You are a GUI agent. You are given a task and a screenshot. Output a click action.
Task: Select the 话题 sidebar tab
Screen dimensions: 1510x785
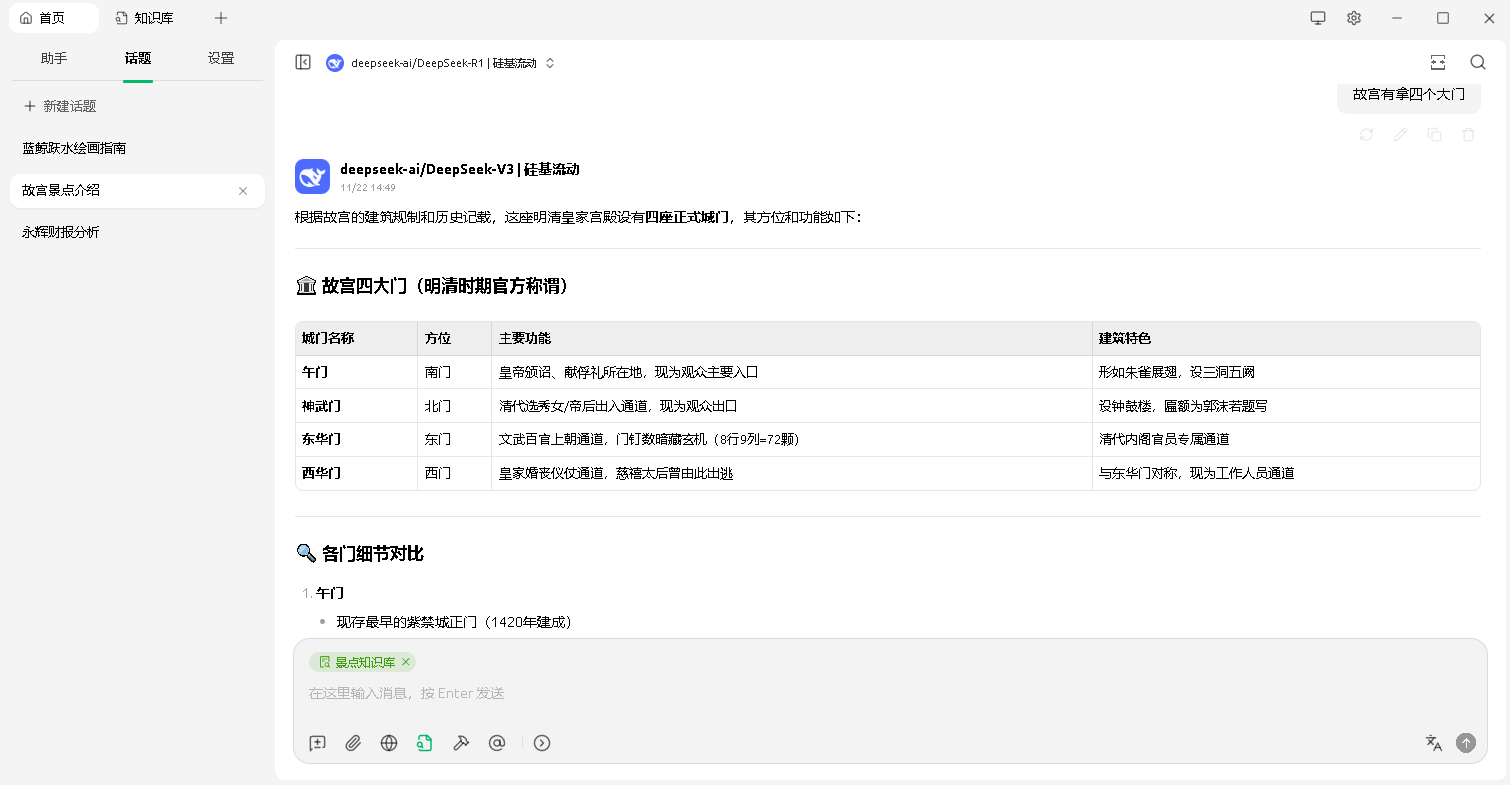tap(138, 58)
